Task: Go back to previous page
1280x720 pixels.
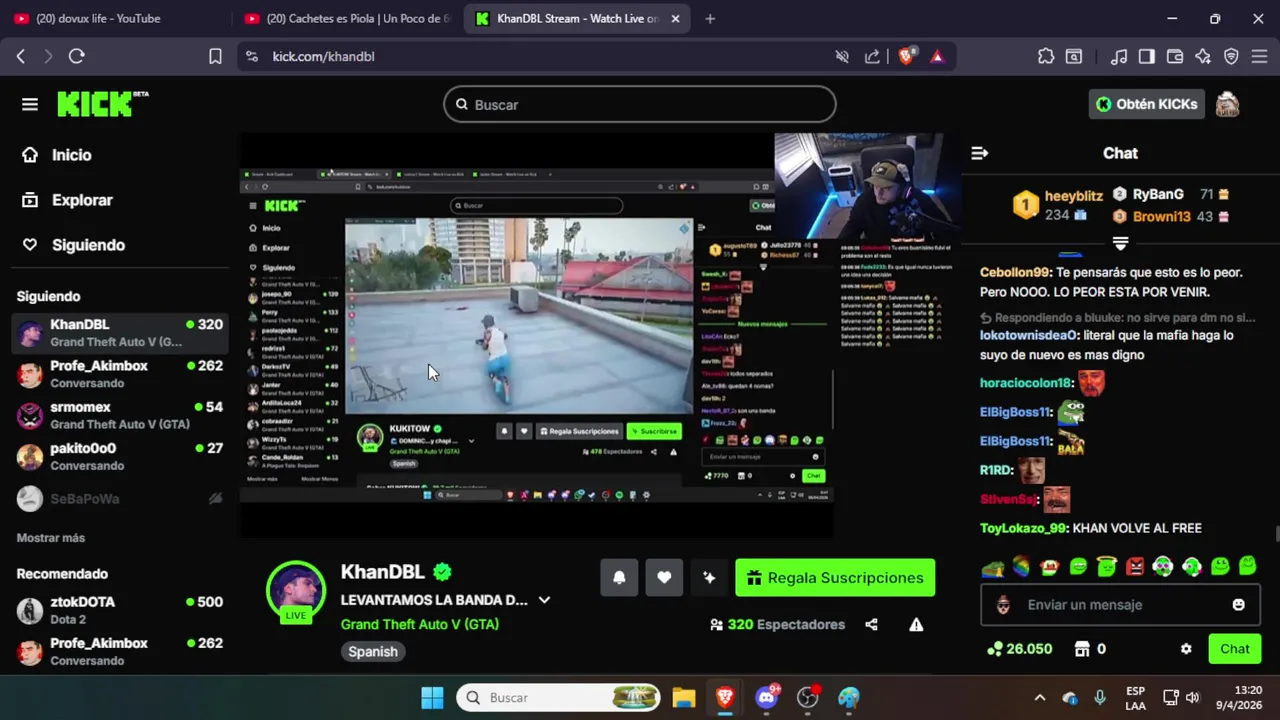Action: coord(21,57)
